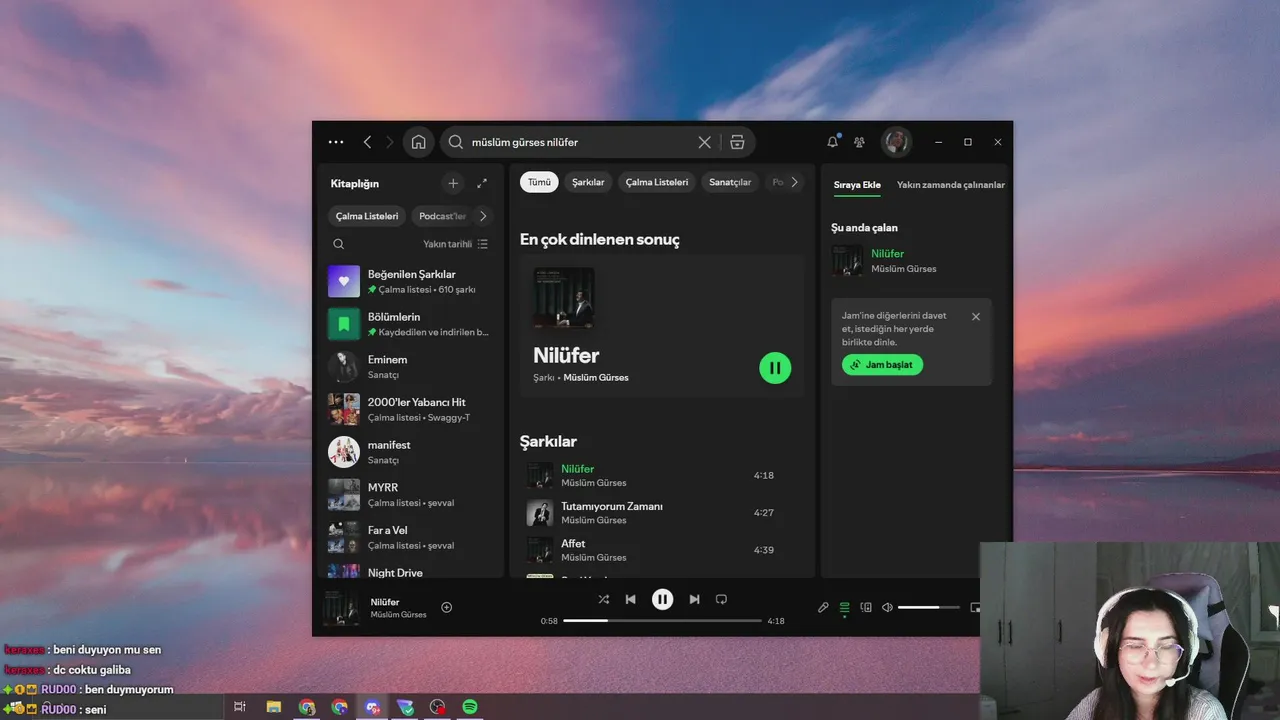Add Nilüfer to liked songs via plus circle
Screen dimensions: 1280x720
pyautogui.click(x=447, y=607)
